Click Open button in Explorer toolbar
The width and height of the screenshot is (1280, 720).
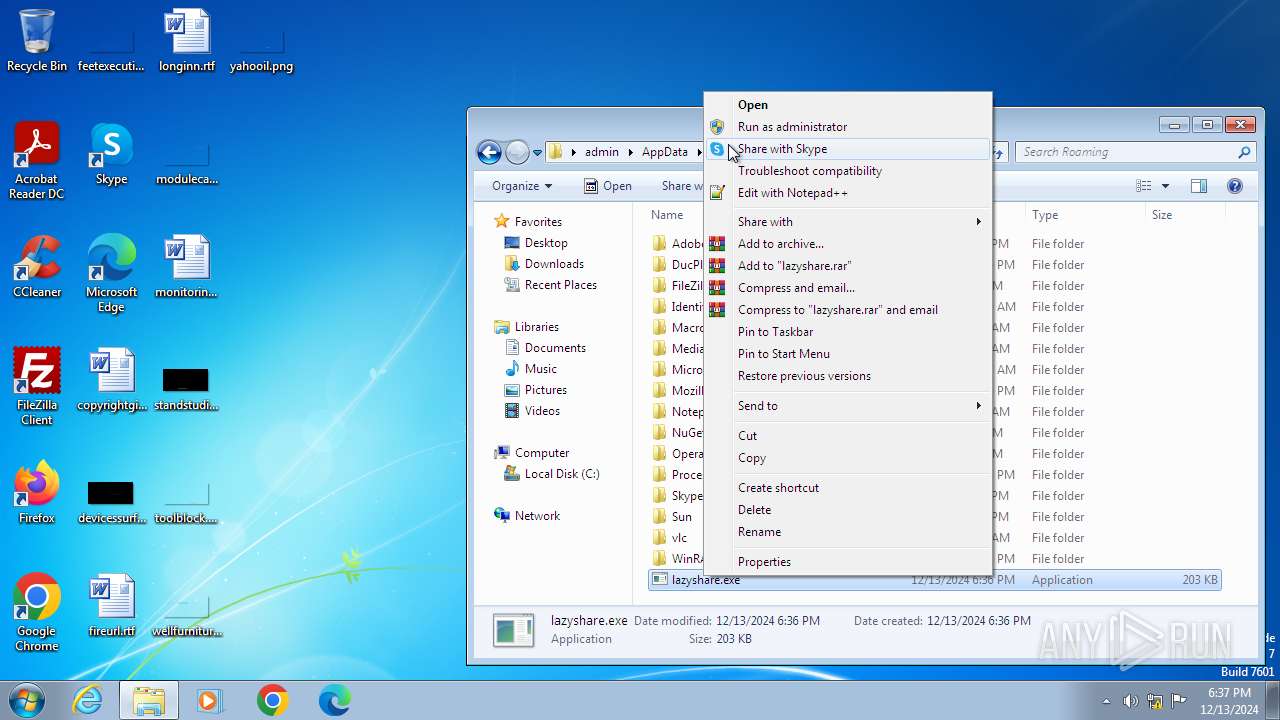pyautogui.click(x=608, y=186)
